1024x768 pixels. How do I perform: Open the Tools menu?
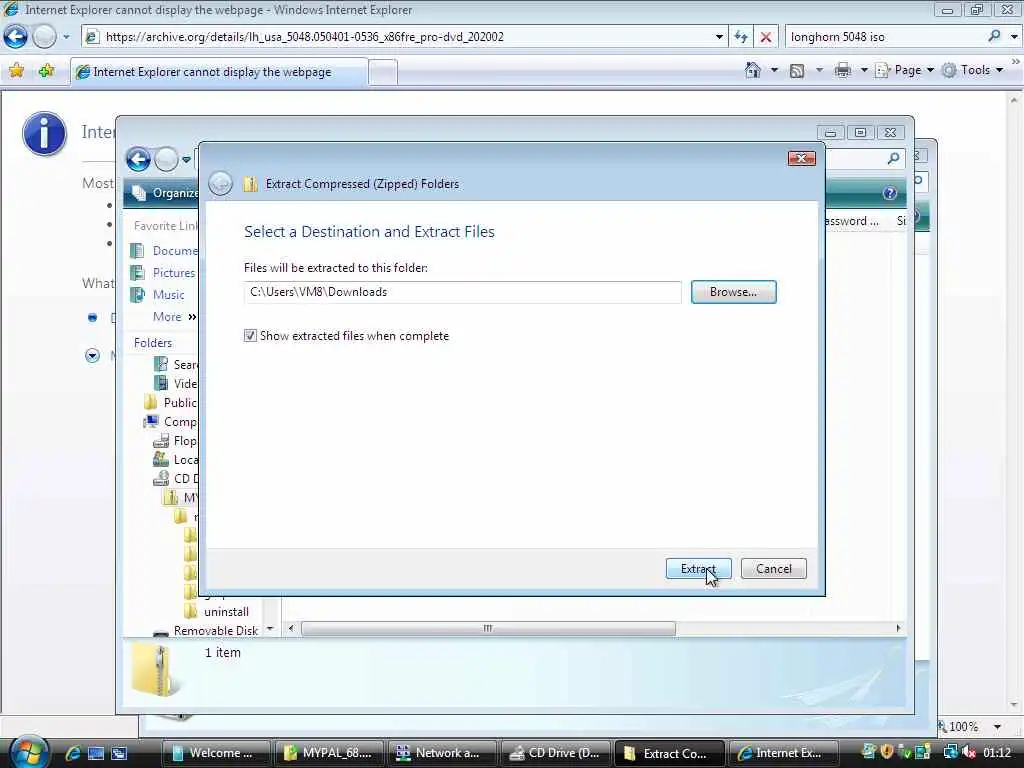coord(973,70)
